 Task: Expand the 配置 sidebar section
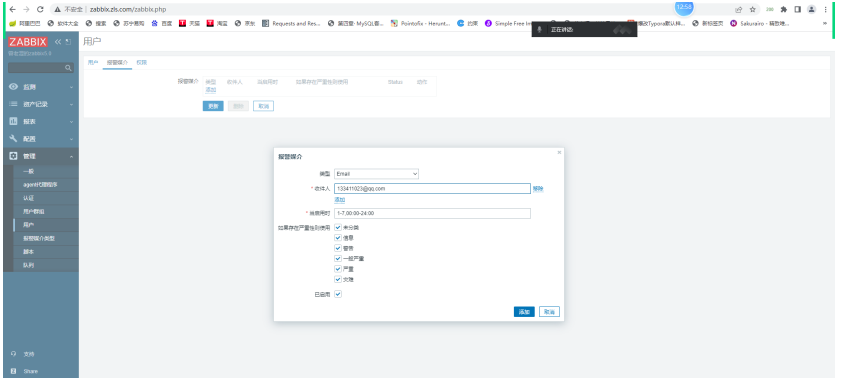point(41,138)
